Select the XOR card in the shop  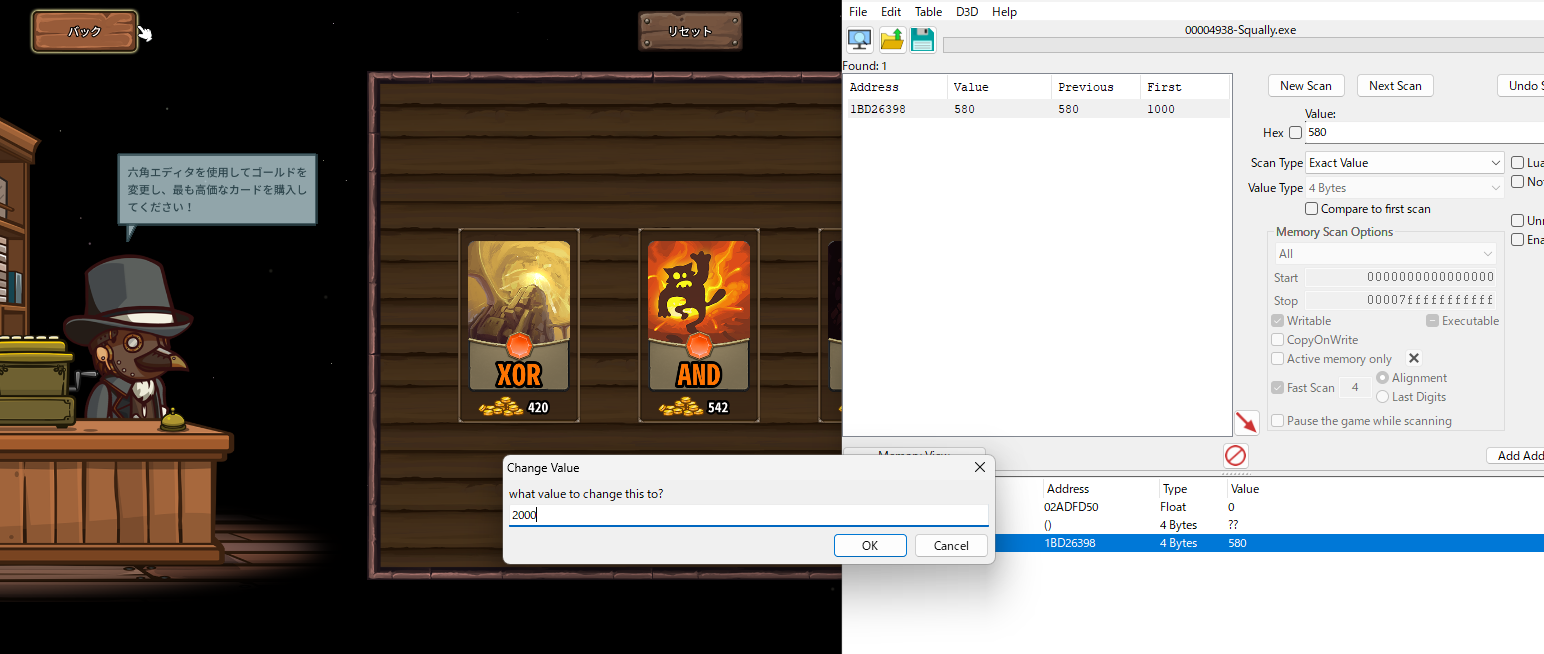519,325
